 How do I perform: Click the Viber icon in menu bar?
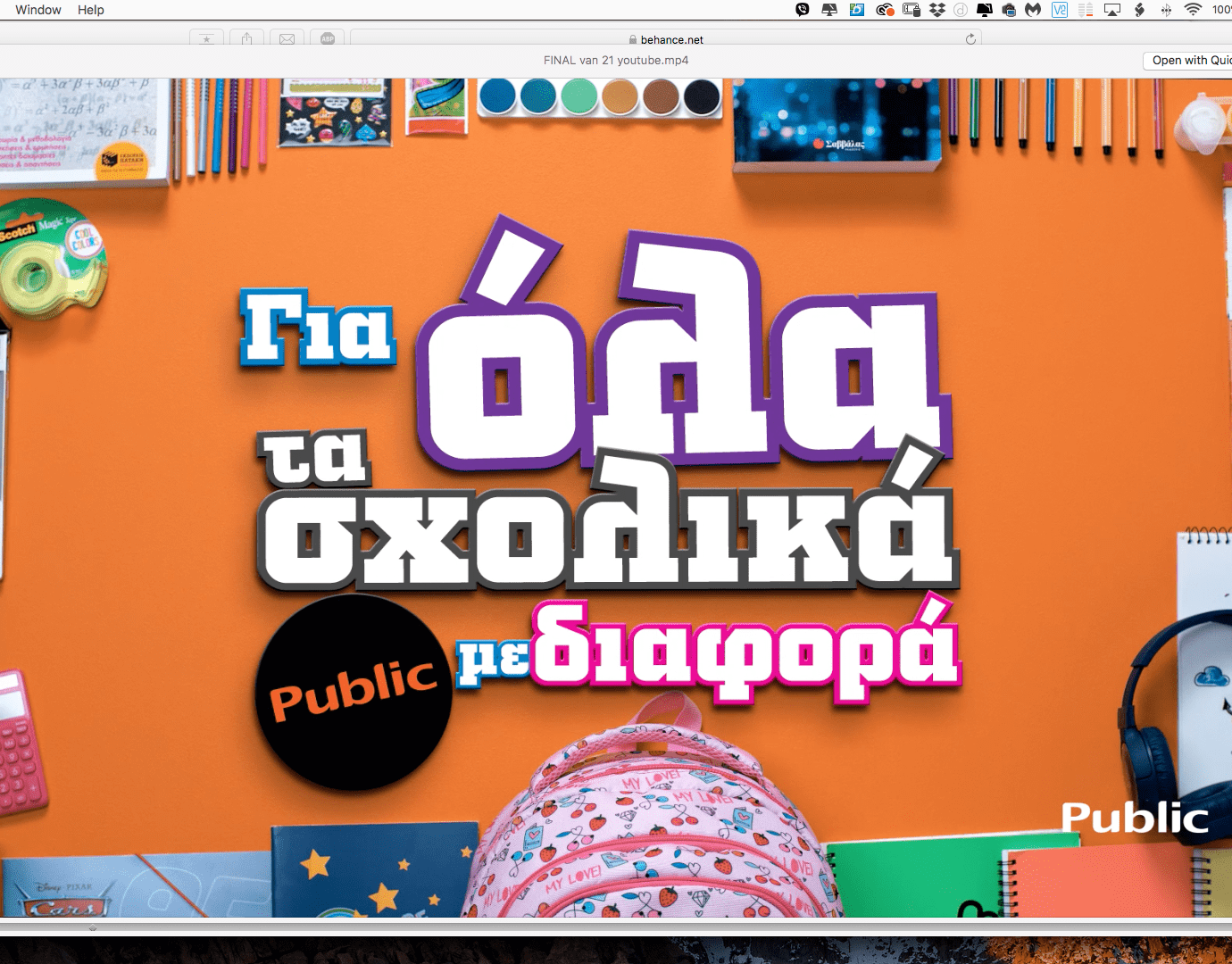click(803, 10)
